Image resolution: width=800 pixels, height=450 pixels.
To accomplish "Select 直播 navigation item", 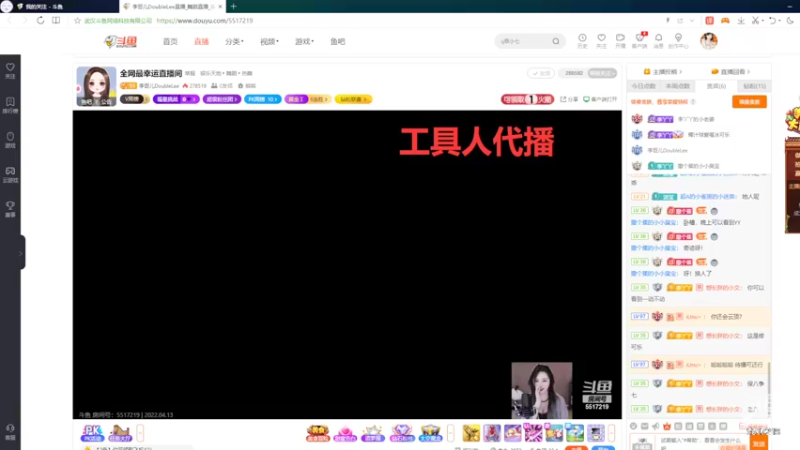I will pyautogui.click(x=201, y=41).
